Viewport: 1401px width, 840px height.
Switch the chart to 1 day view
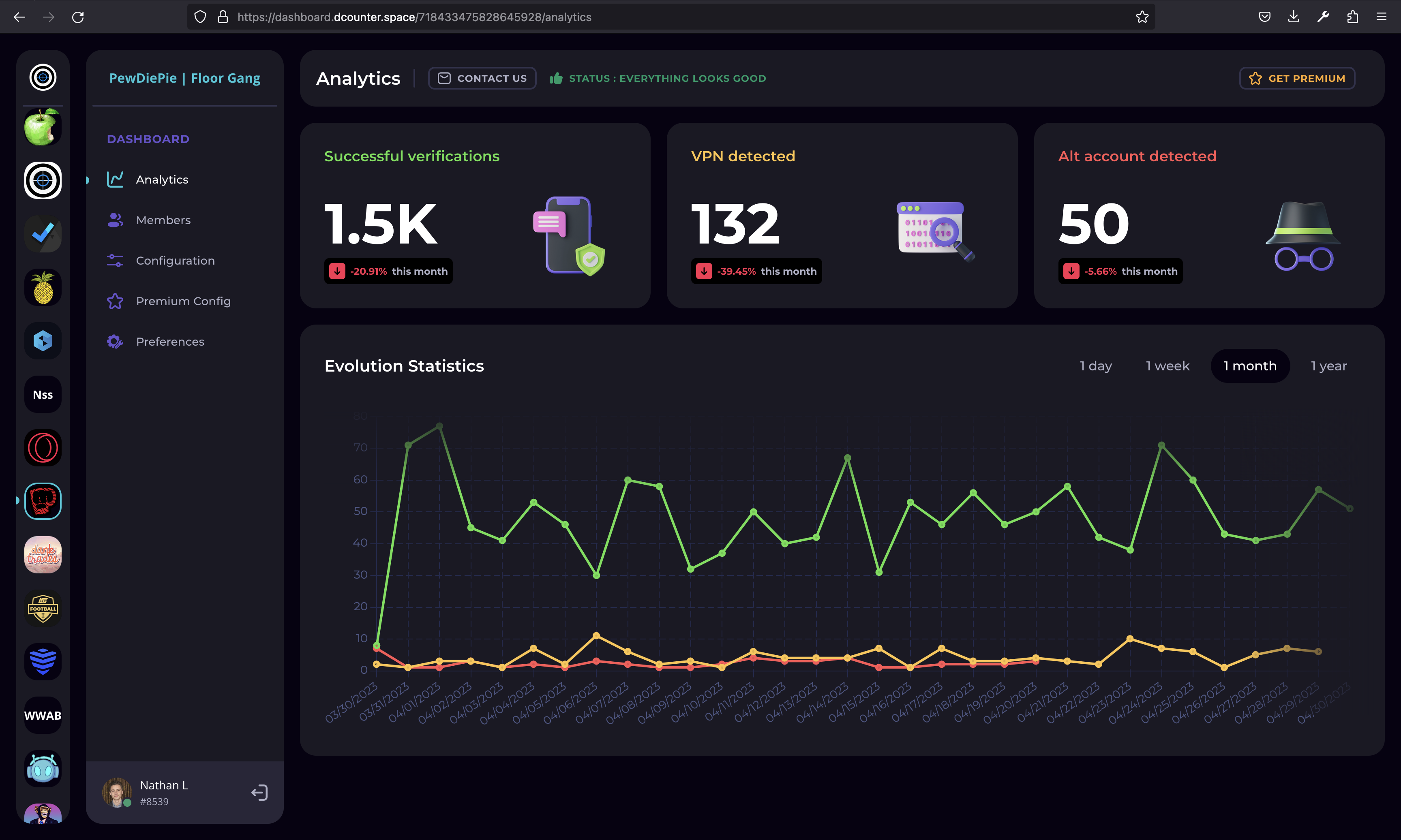click(x=1095, y=365)
